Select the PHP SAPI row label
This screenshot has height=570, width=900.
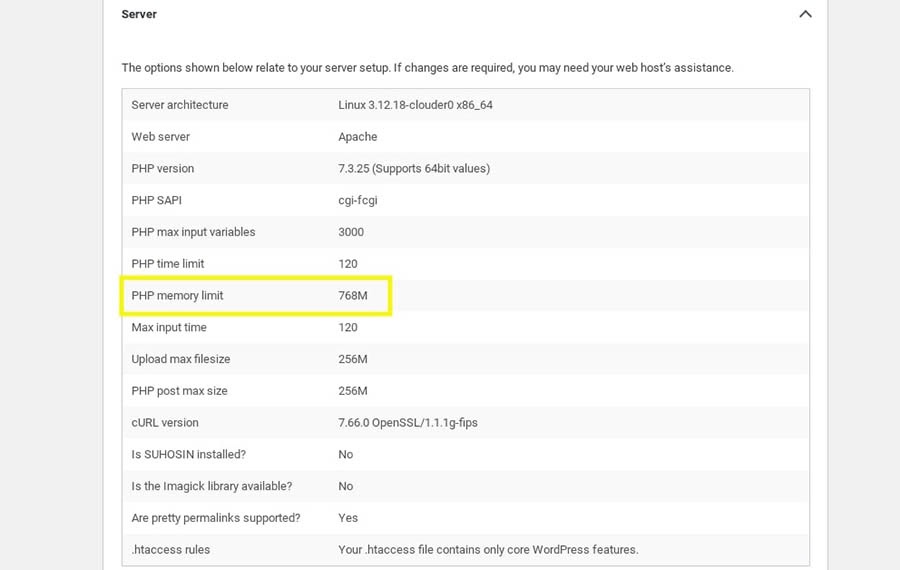point(155,200)
